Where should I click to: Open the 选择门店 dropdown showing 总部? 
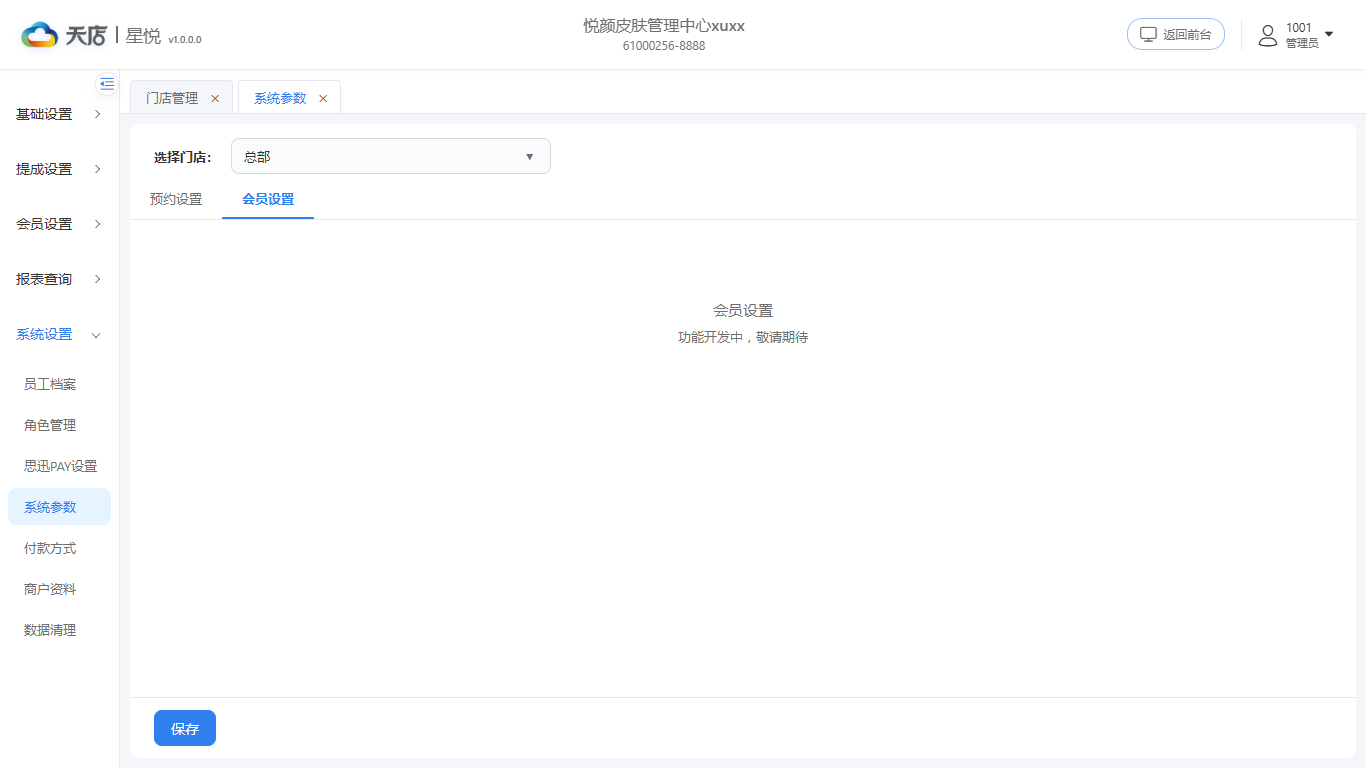click(x=391, y=156)
